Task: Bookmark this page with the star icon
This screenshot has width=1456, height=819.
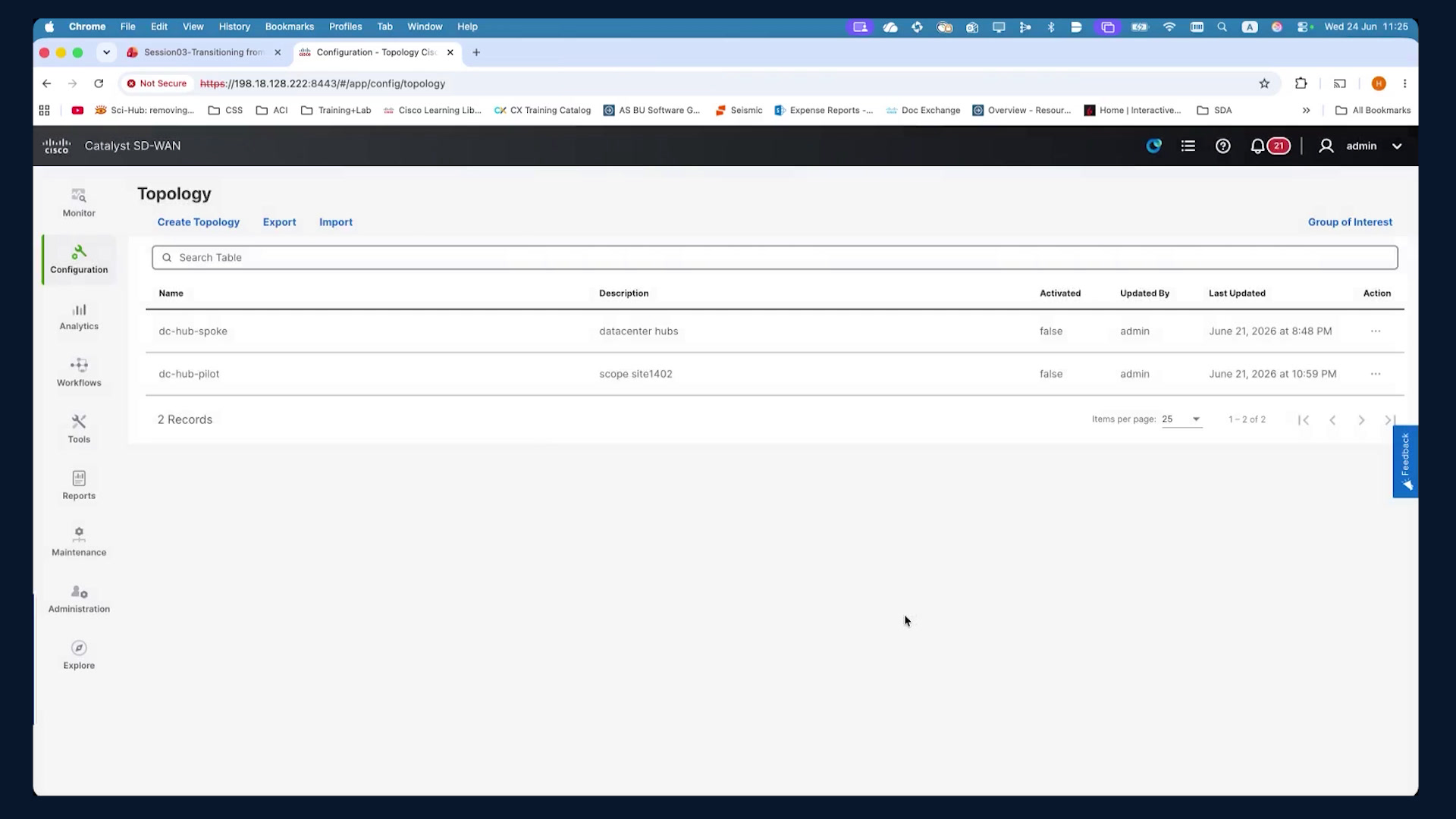Action: point(1264,83)
